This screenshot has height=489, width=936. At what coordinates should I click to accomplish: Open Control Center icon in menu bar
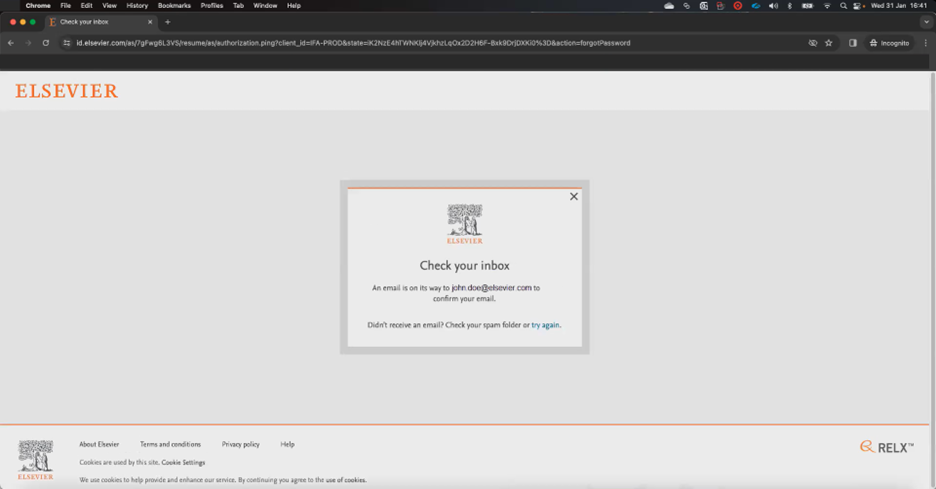click(x=858, y=5)
